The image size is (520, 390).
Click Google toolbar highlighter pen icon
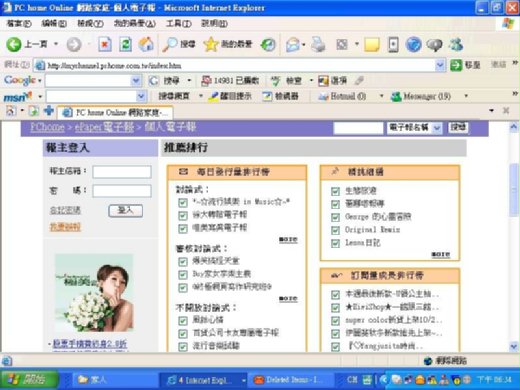(x=359, y=81)
